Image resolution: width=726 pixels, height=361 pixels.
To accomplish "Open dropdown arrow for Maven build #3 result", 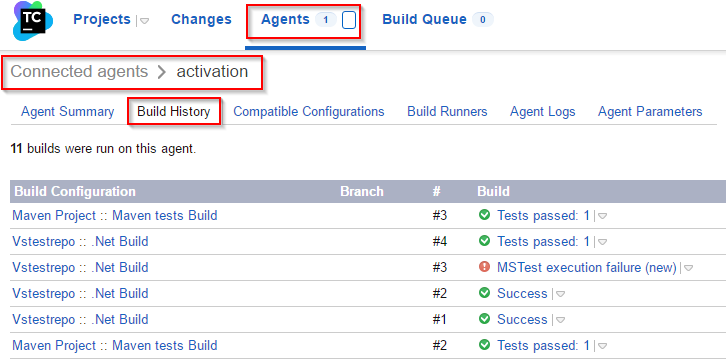I will click(602, 216).
